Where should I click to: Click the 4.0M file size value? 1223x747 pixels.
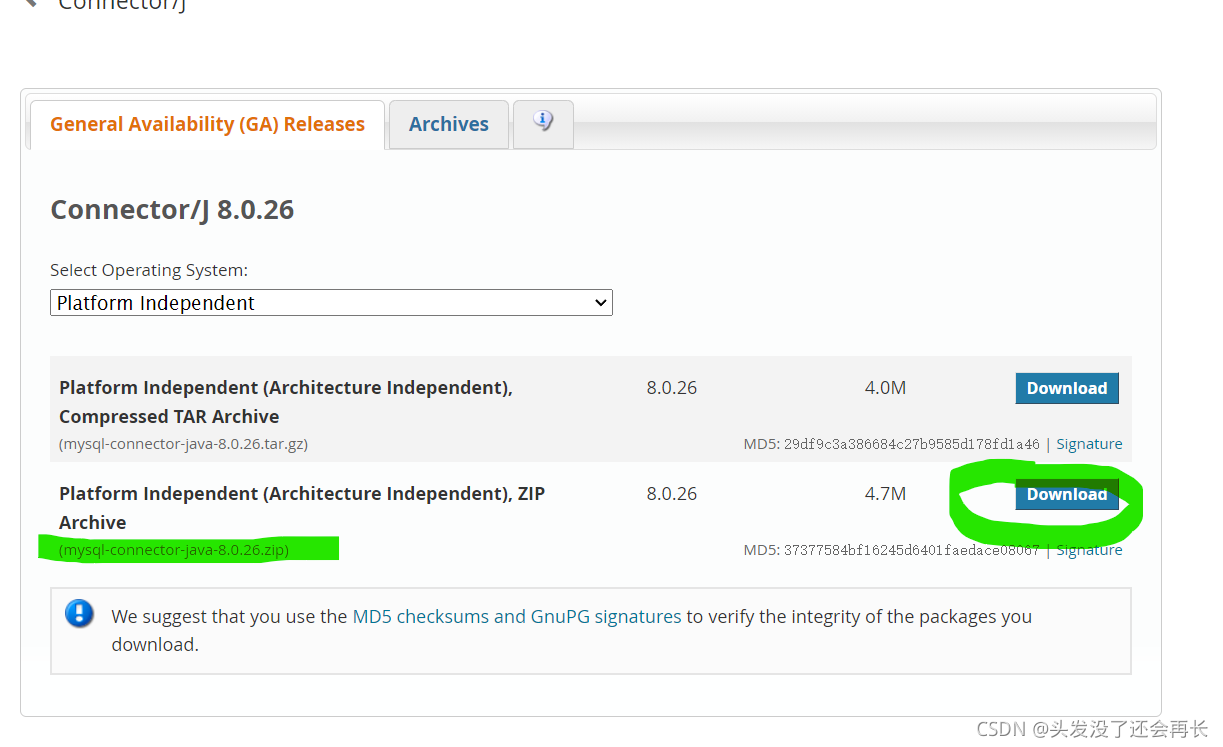pyautogui.click(x=885, y=388)
